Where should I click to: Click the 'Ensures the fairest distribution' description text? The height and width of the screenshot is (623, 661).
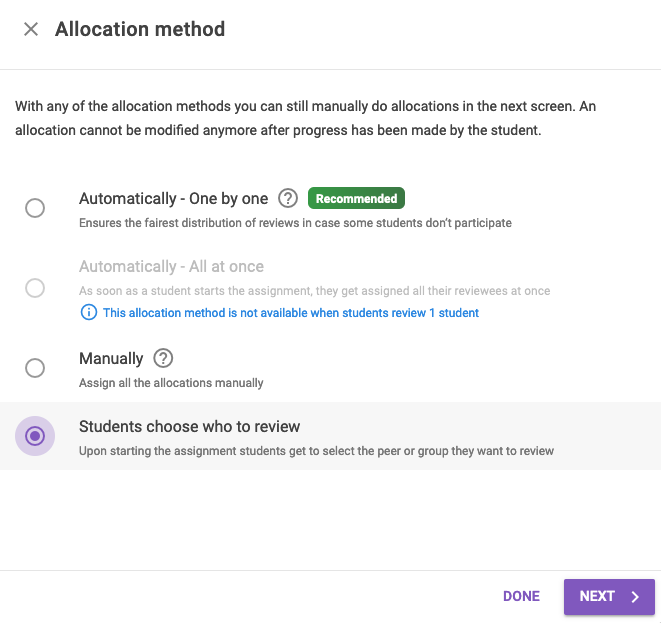click(295, 223)
